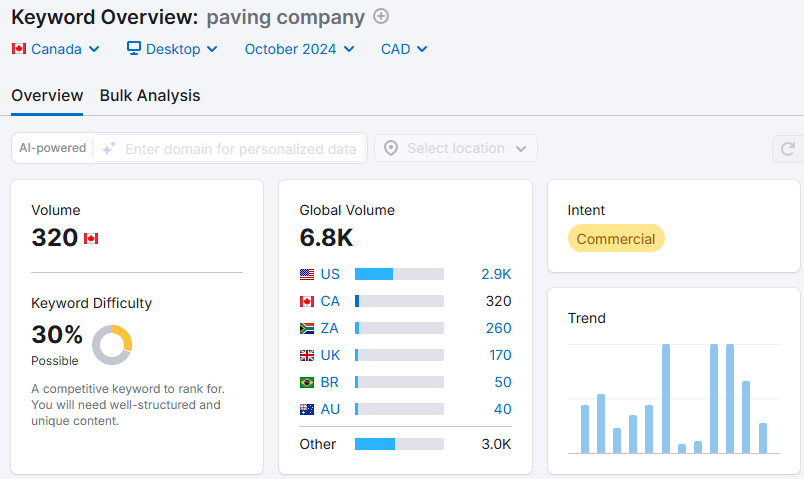
Task: Click the Possible difficulty label
Action: point(54,361)
